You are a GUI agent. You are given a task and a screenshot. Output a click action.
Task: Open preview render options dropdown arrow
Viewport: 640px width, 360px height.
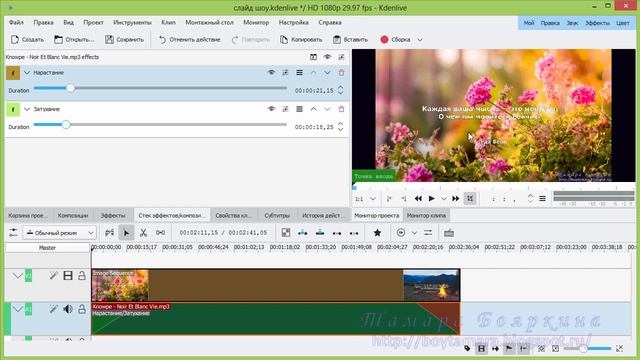[x=414, y=233]
